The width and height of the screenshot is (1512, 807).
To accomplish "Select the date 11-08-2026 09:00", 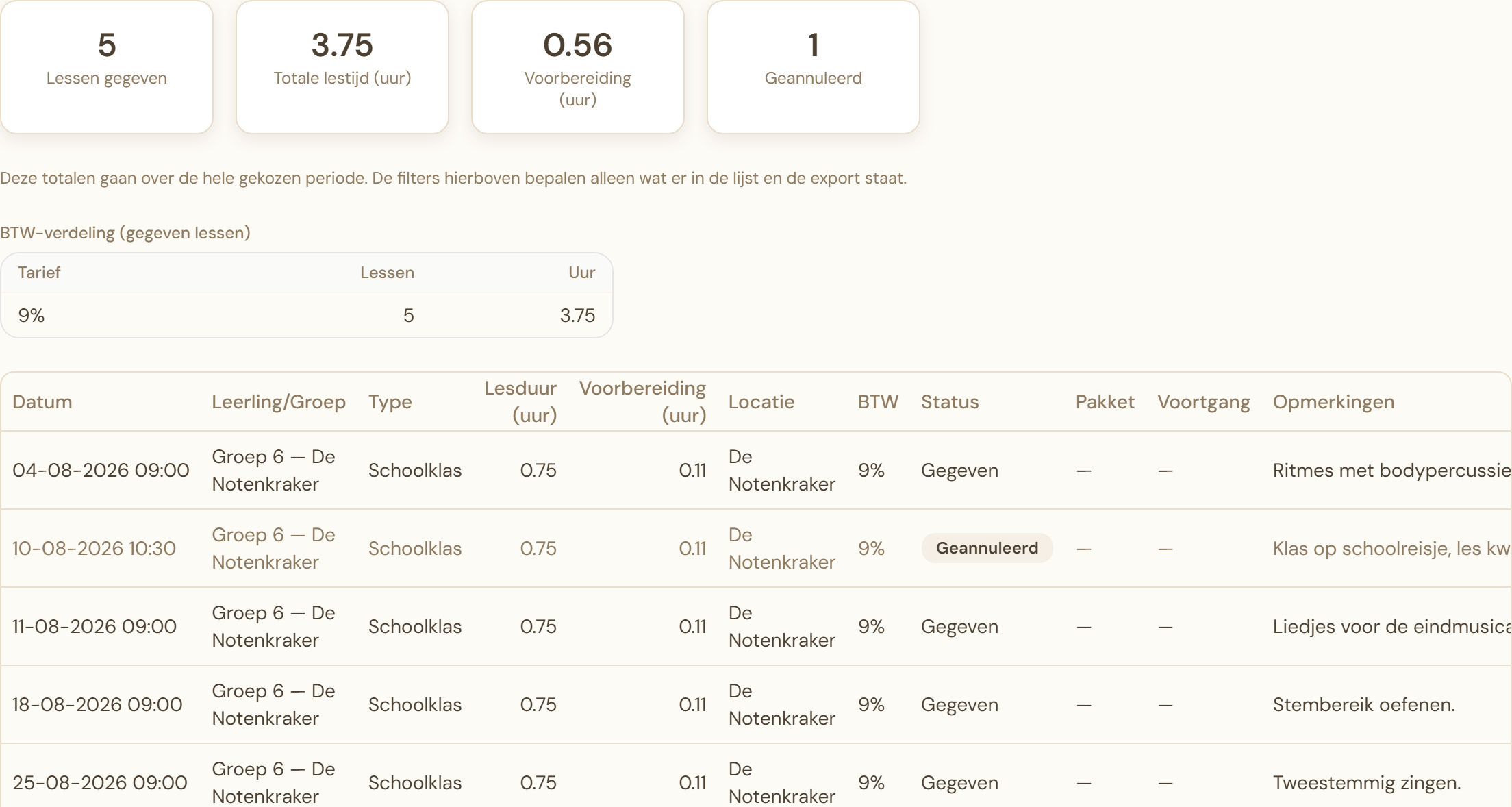I will pos(94,627).
